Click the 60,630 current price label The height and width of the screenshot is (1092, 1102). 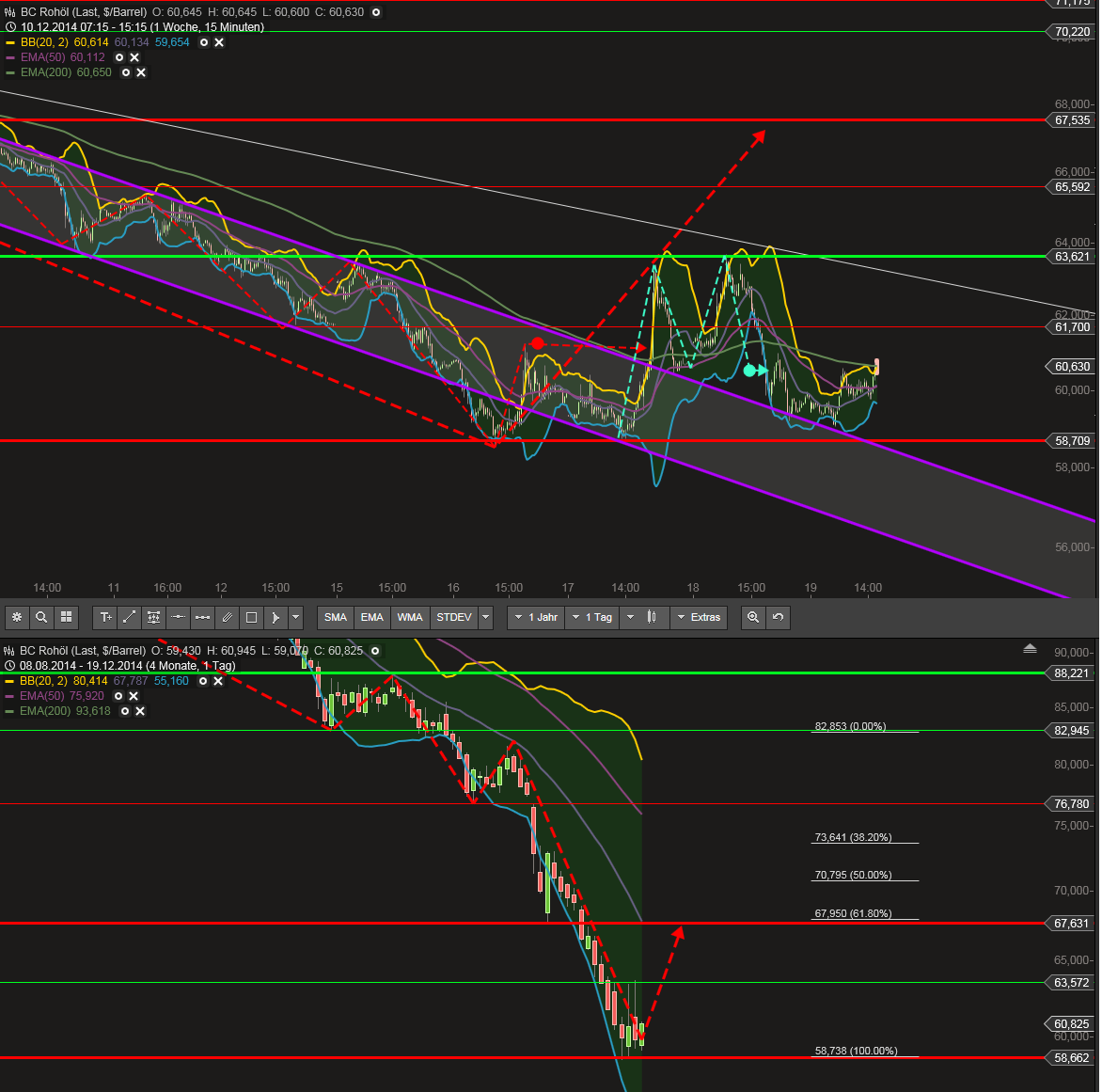point(1071,366)
